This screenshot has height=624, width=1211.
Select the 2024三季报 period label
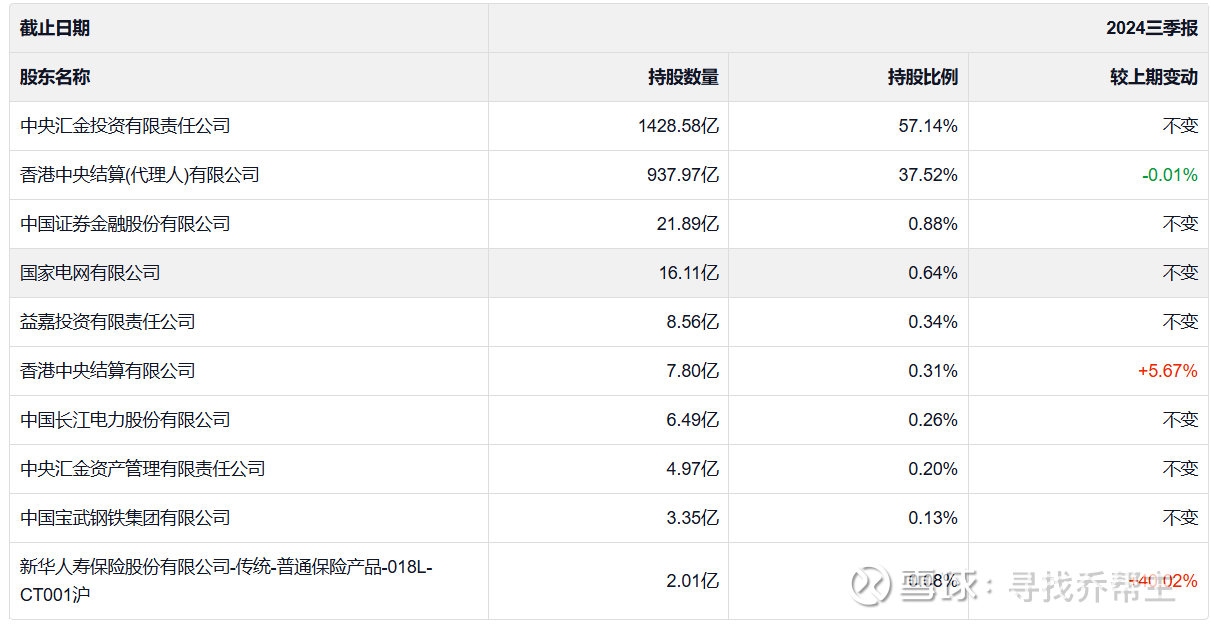tap(1151, 28)
